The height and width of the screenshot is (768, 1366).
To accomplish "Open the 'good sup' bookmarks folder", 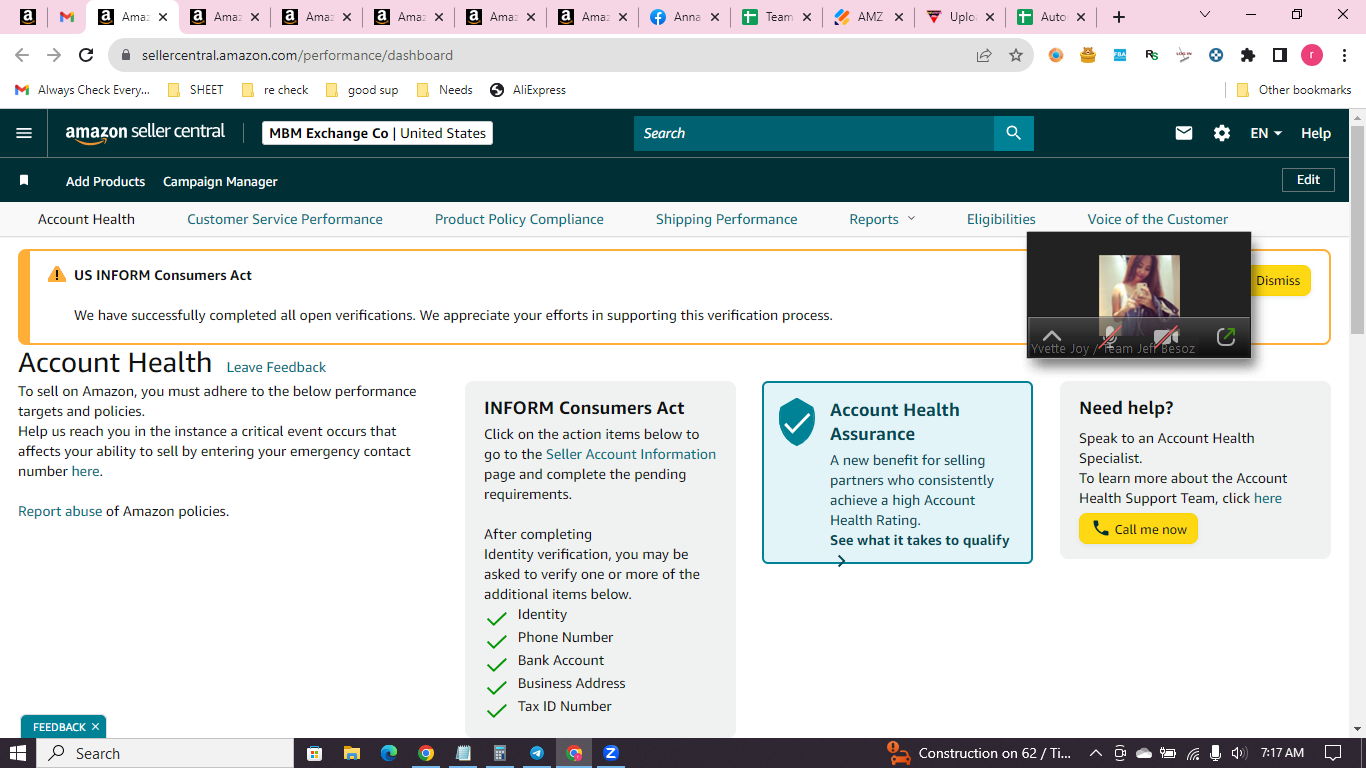I will pos(362,90).
